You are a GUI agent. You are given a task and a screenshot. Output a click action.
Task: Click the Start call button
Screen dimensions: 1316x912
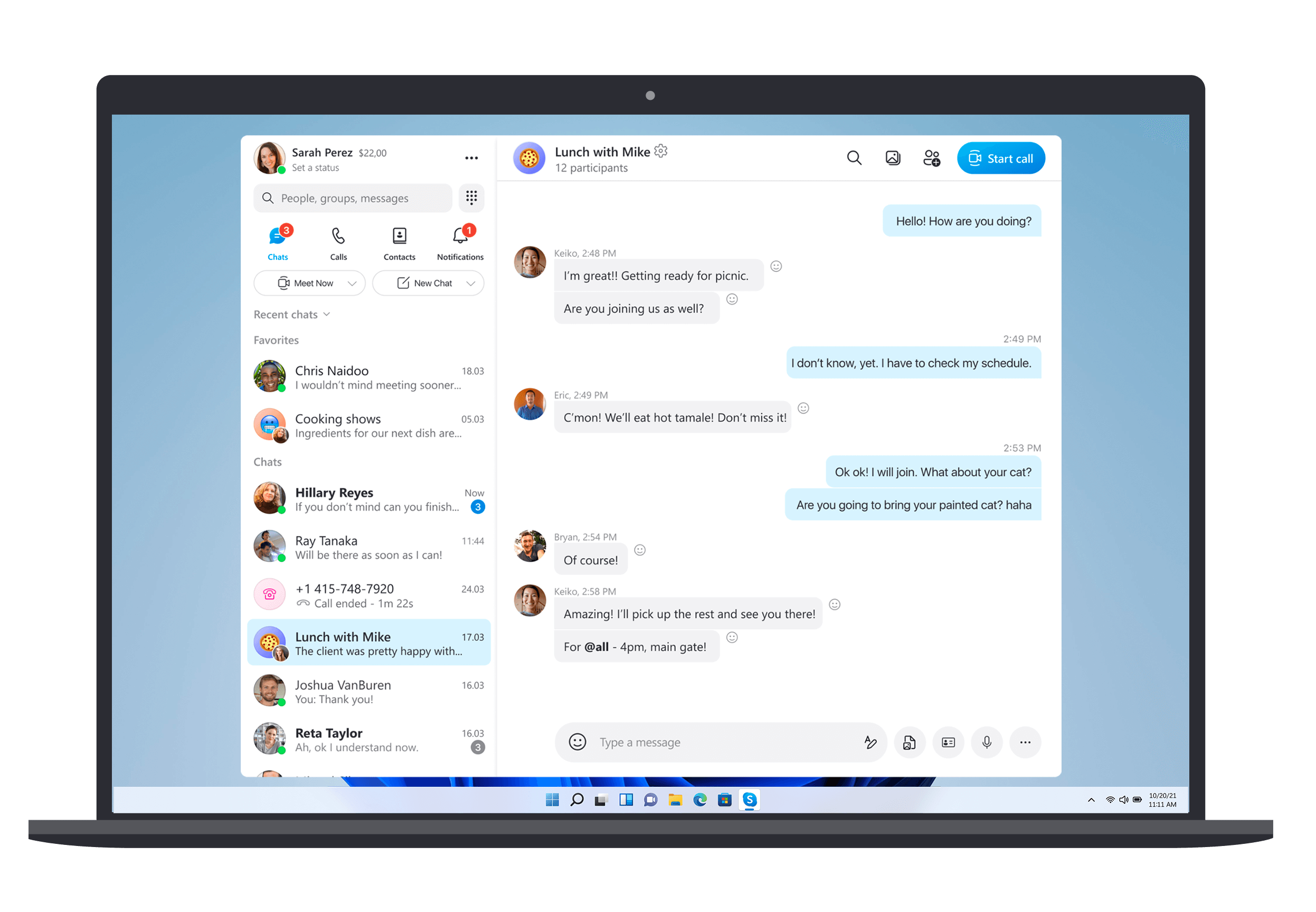click(x=1001, y=158)
